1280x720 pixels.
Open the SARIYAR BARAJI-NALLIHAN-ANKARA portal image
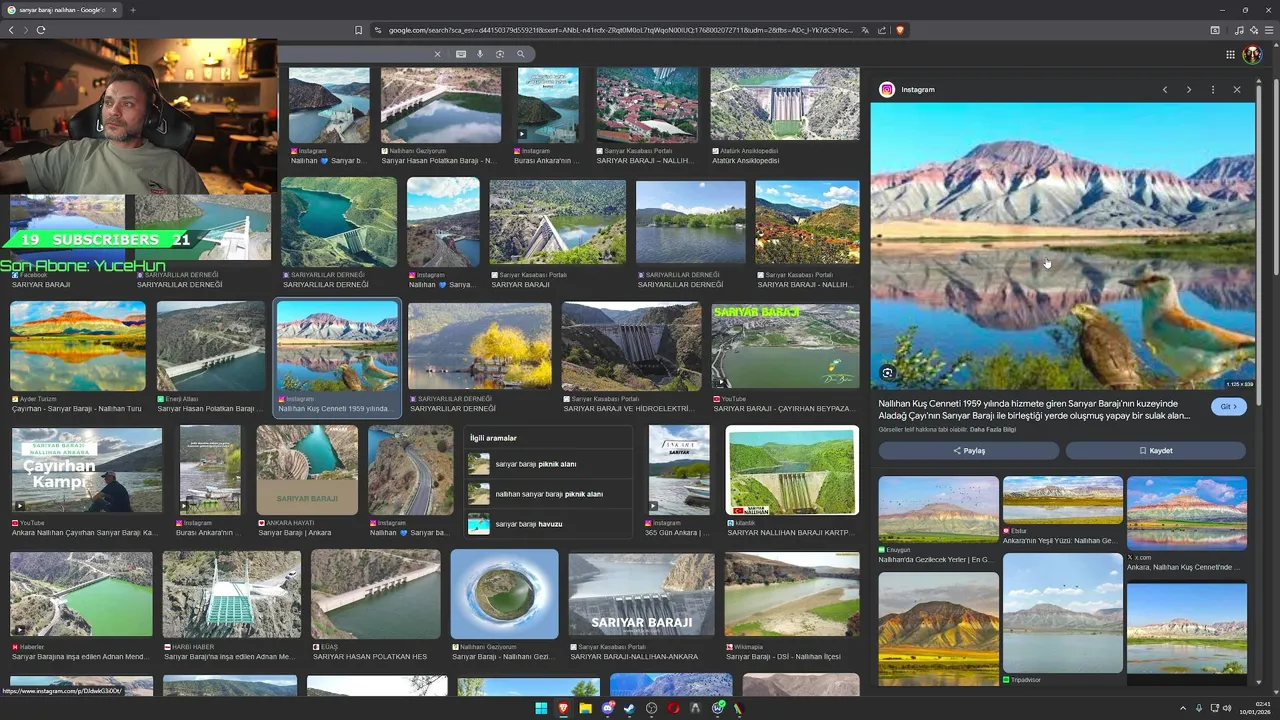(641, 594)
